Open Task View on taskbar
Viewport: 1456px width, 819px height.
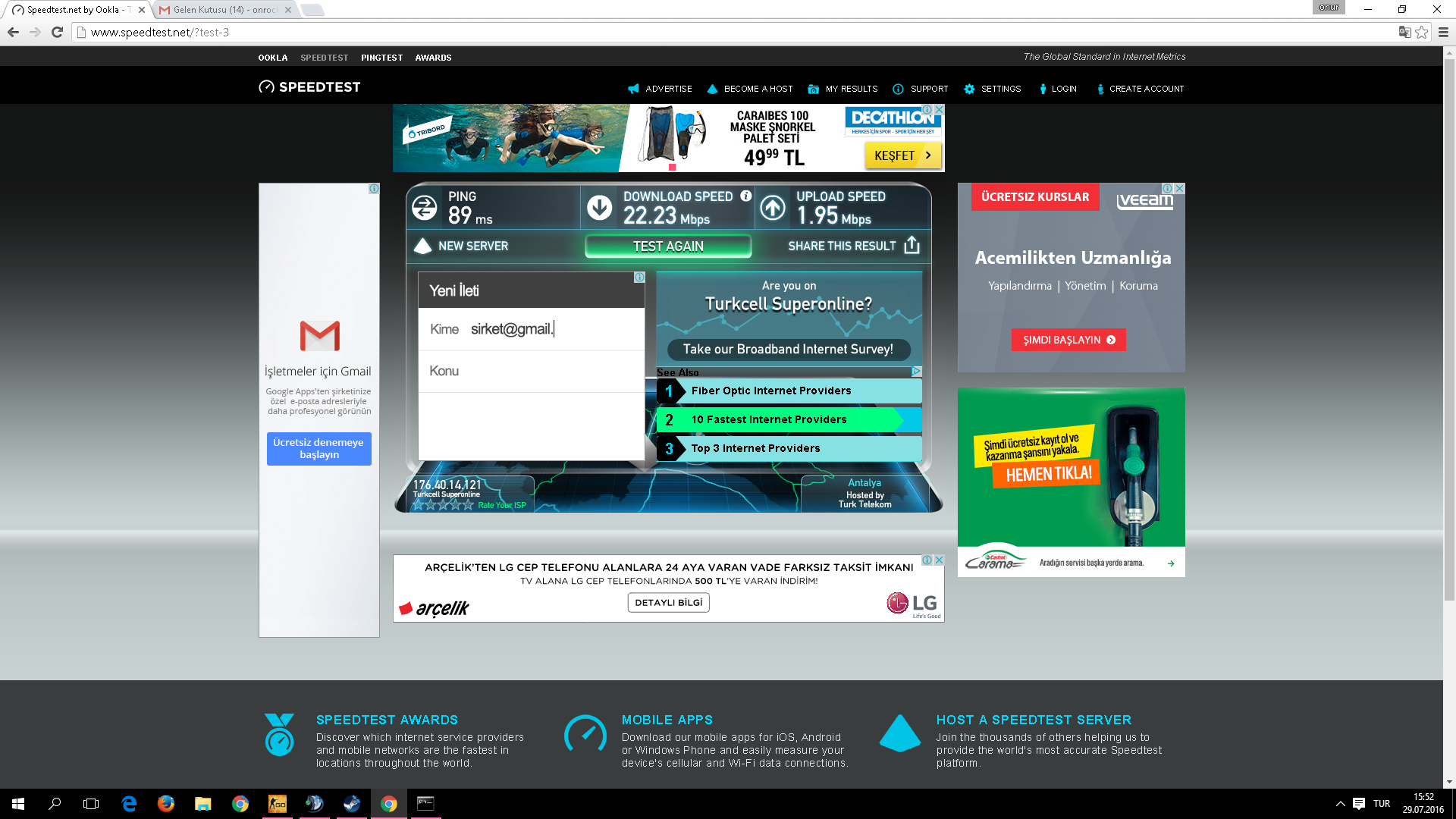pos(91,804)
